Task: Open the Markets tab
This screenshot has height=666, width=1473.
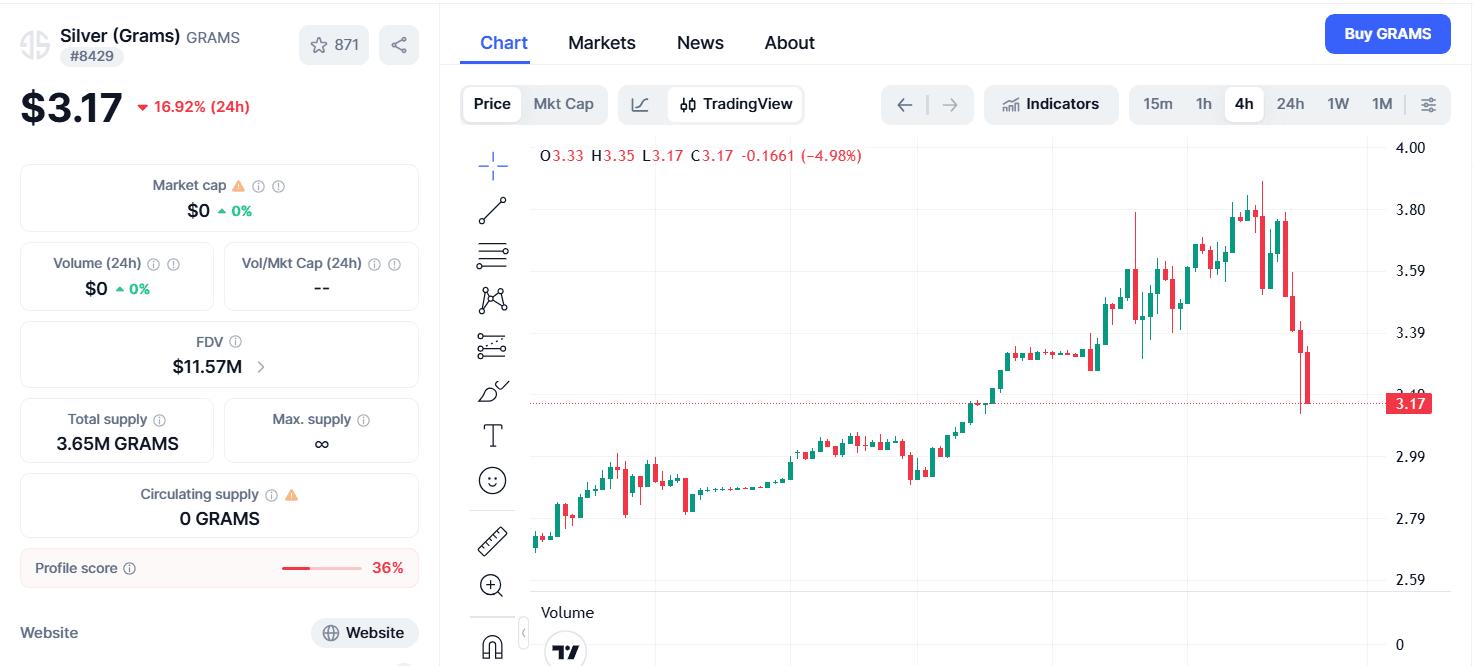Action: 602,43
